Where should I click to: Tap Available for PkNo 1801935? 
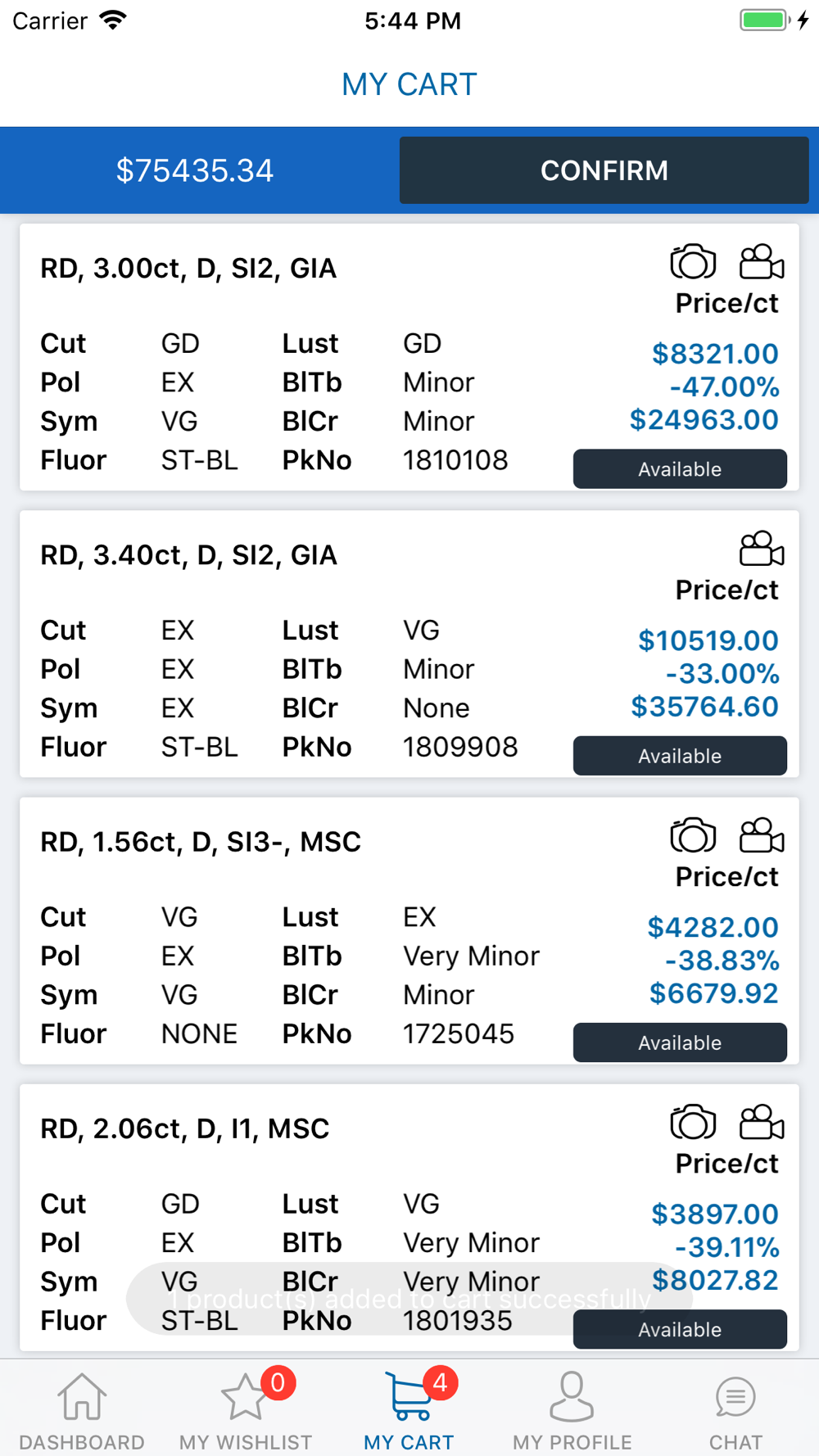pos(680,1329)
